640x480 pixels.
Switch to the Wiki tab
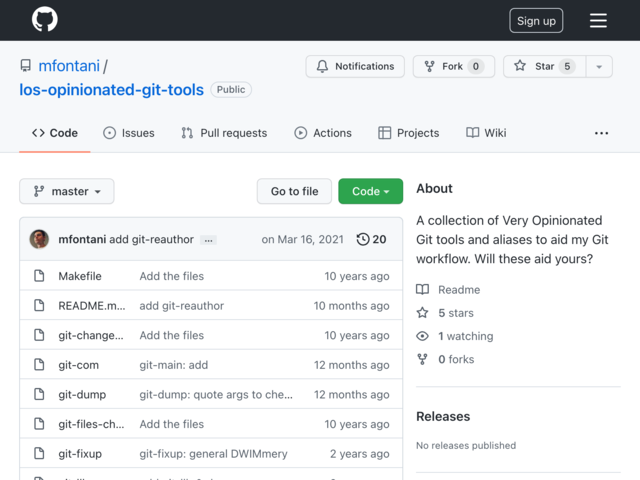[486, 133]
